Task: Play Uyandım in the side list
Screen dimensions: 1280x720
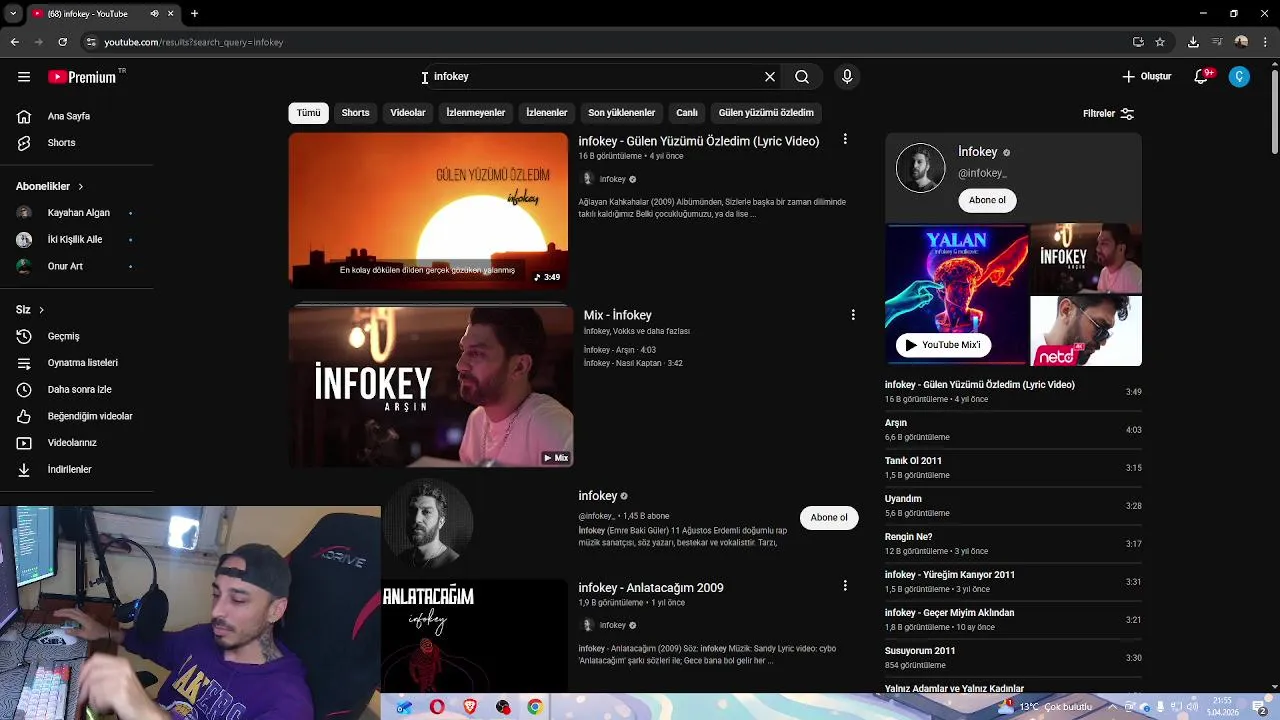Action: point(1013,506)
